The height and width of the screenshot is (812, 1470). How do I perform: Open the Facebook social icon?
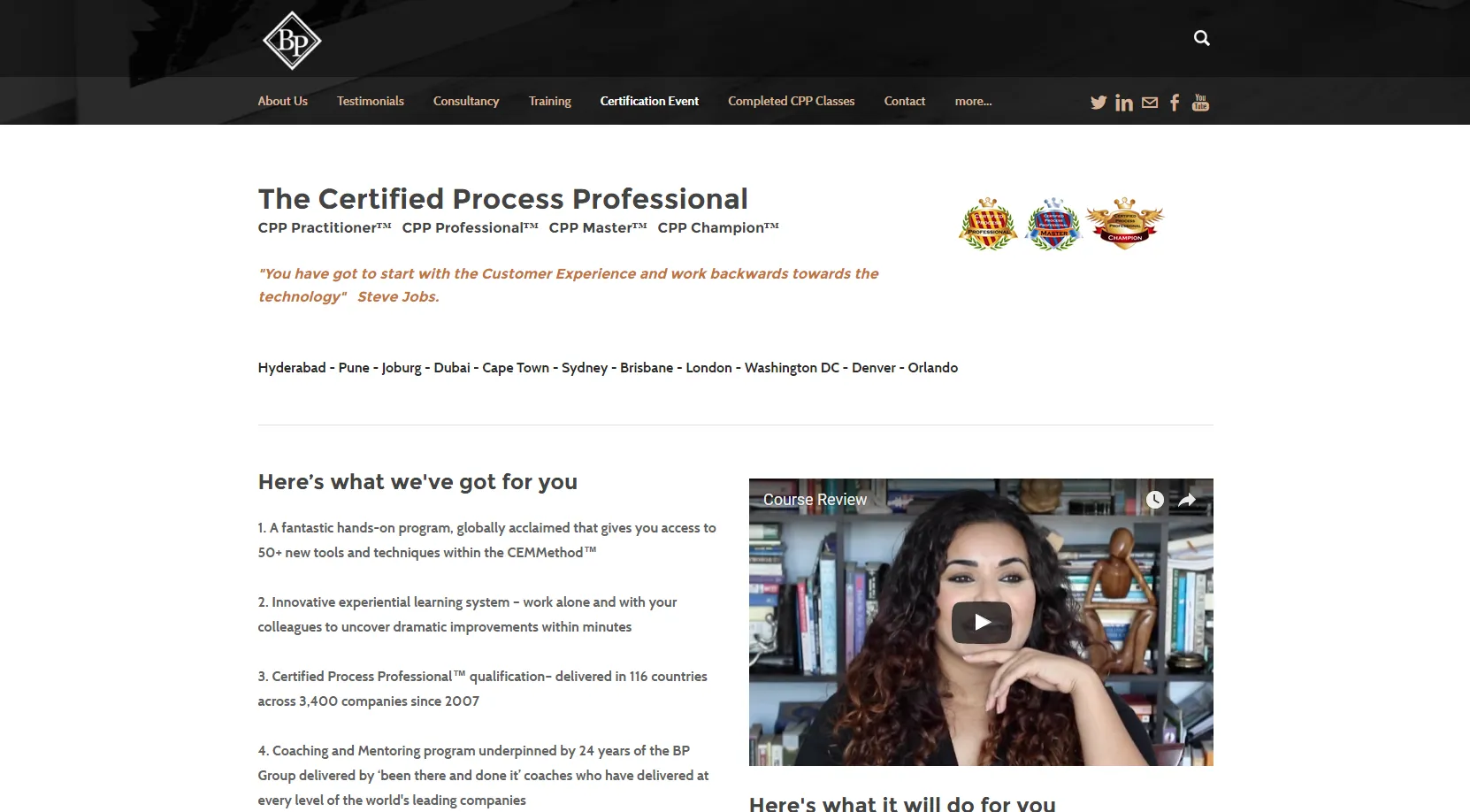pos(1175,103)
